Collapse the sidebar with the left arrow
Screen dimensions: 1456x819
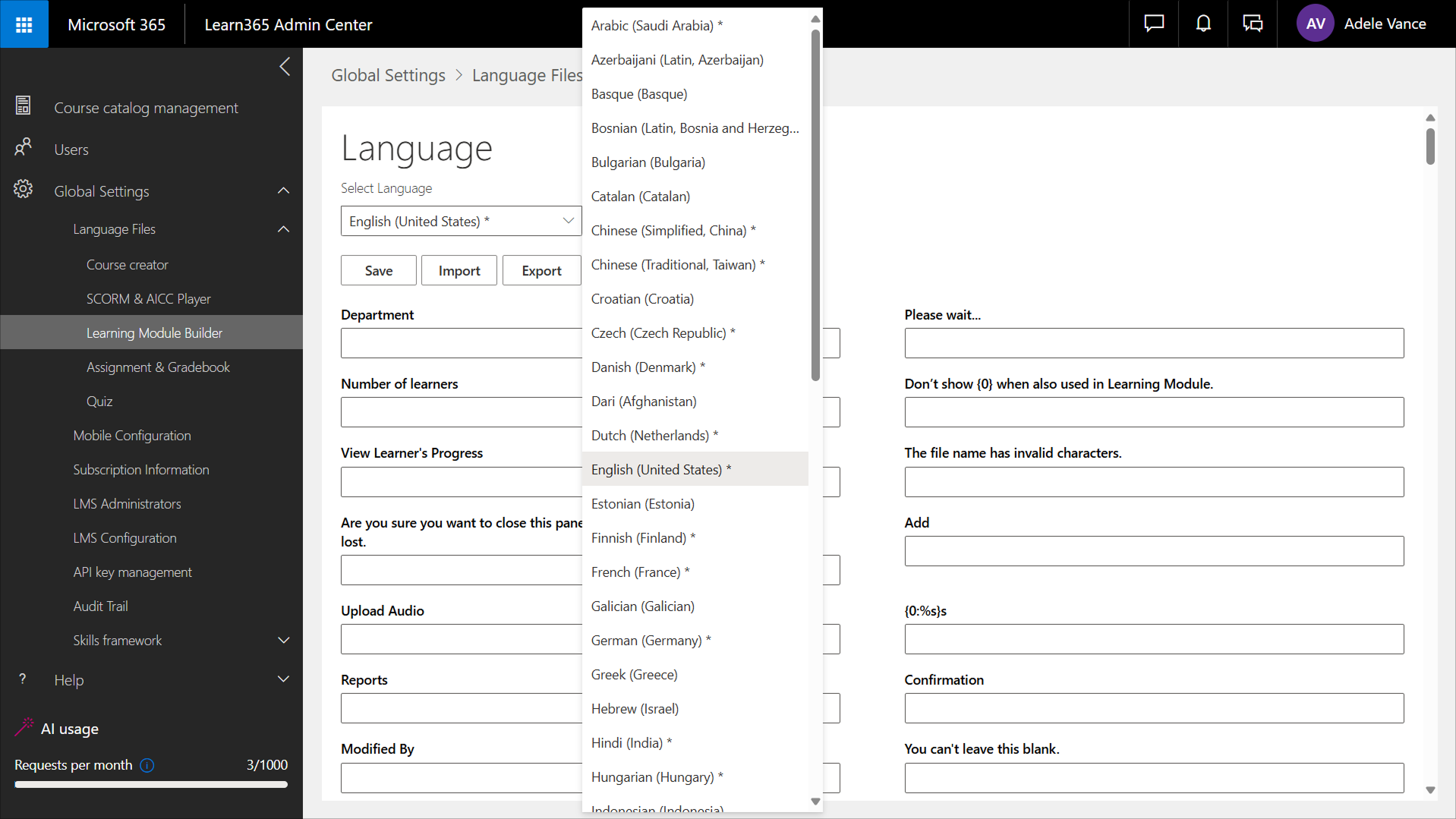(x=285, y=67)
